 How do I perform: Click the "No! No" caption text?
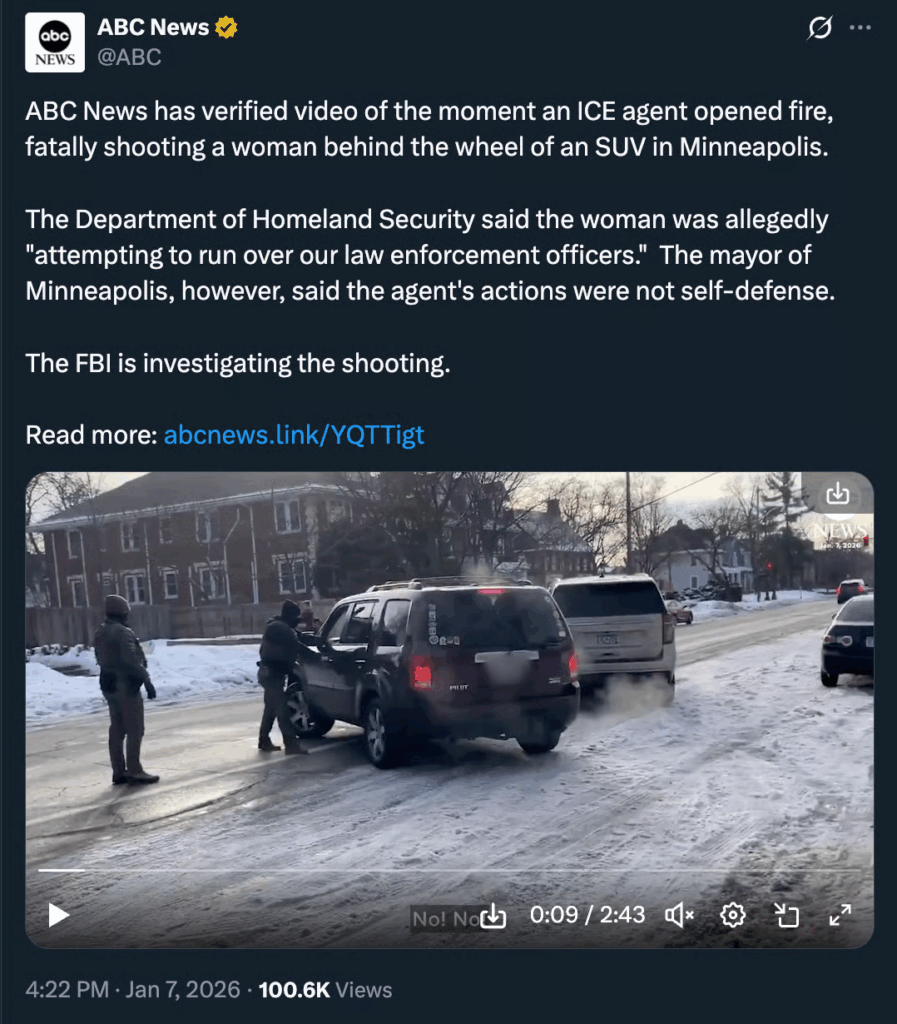click(x=446, y=919)
